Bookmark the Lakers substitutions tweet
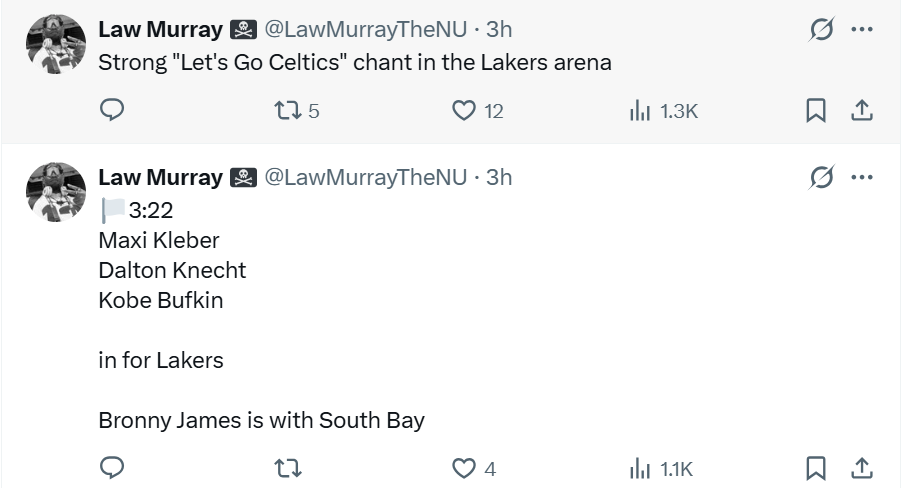Viewport: 908px width, 488px height. point(816,467)
